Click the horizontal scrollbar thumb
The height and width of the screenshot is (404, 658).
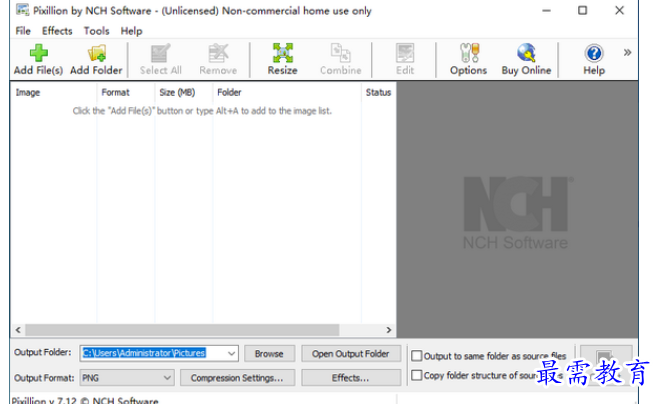click(182, 330)
